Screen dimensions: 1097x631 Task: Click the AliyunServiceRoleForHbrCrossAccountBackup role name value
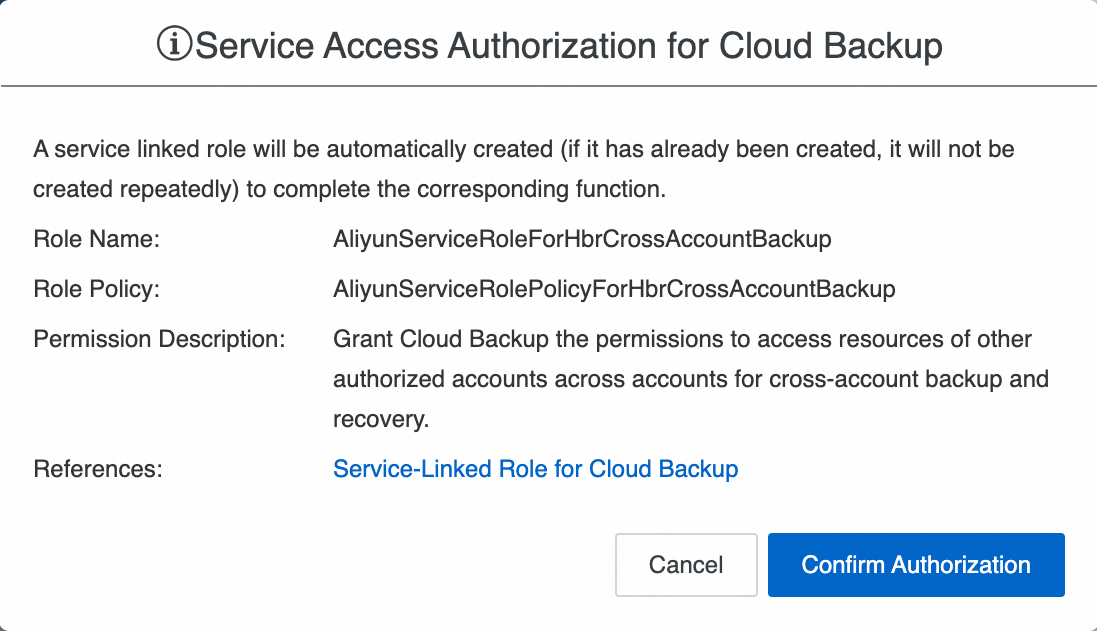(x=582, y=240)
